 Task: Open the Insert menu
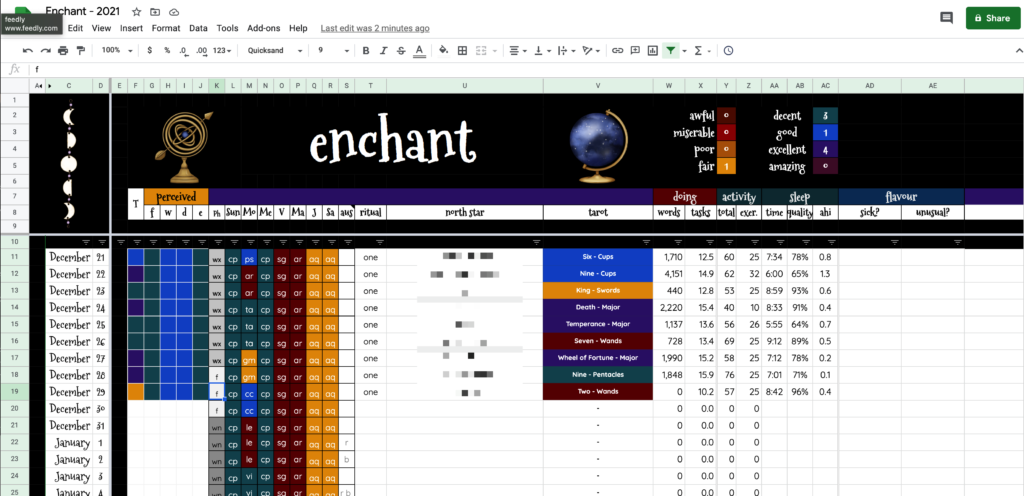(131, 28)
